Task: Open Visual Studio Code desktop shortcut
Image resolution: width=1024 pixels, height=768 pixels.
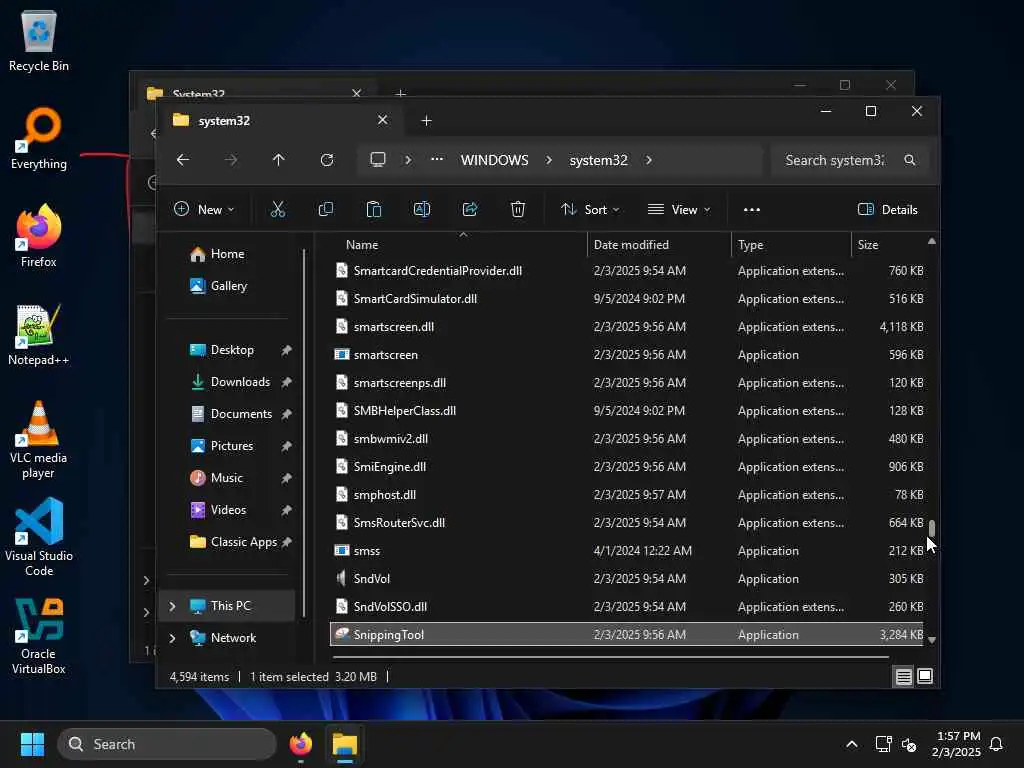Action: 39,537
